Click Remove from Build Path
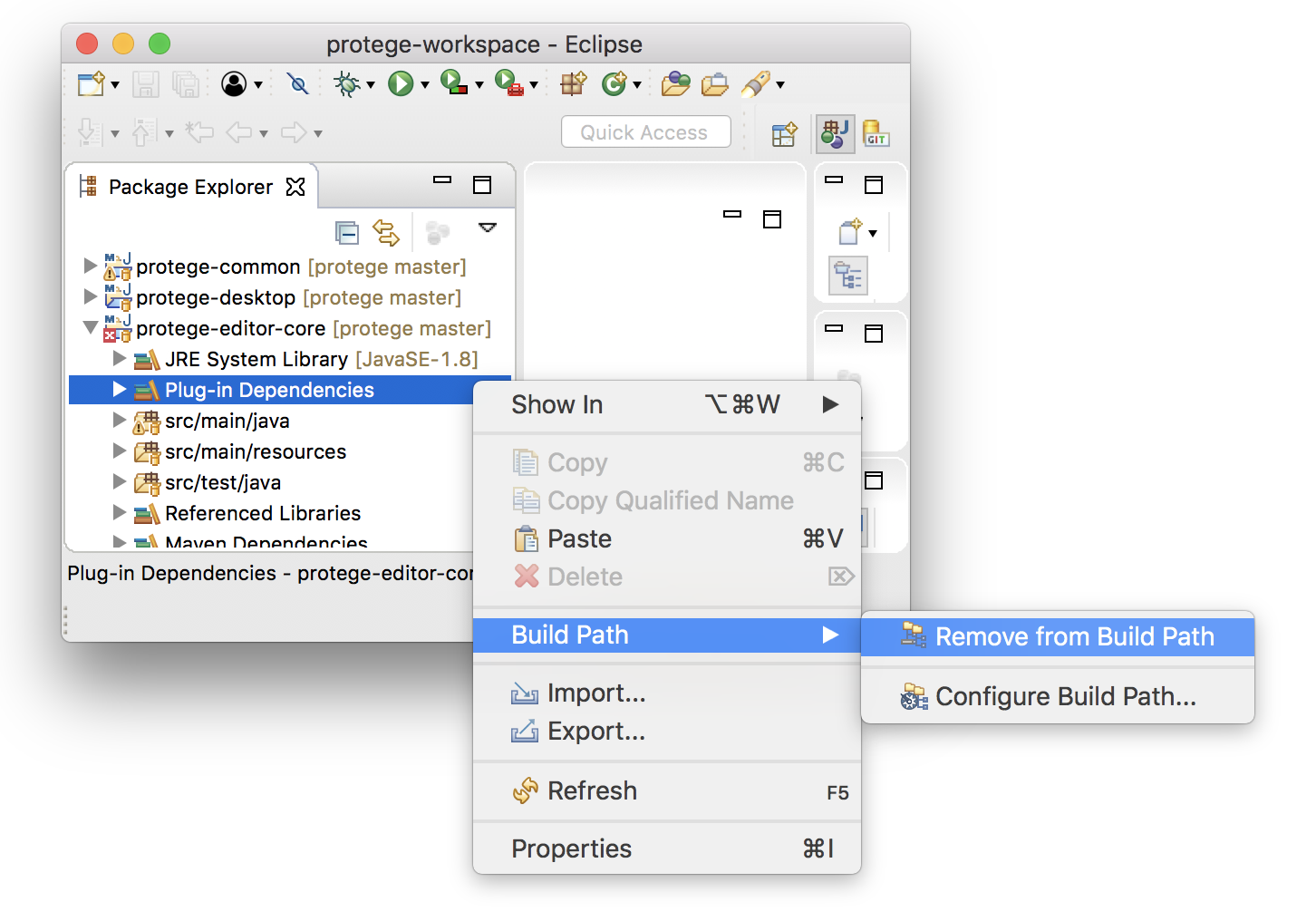 point(1058,637)
